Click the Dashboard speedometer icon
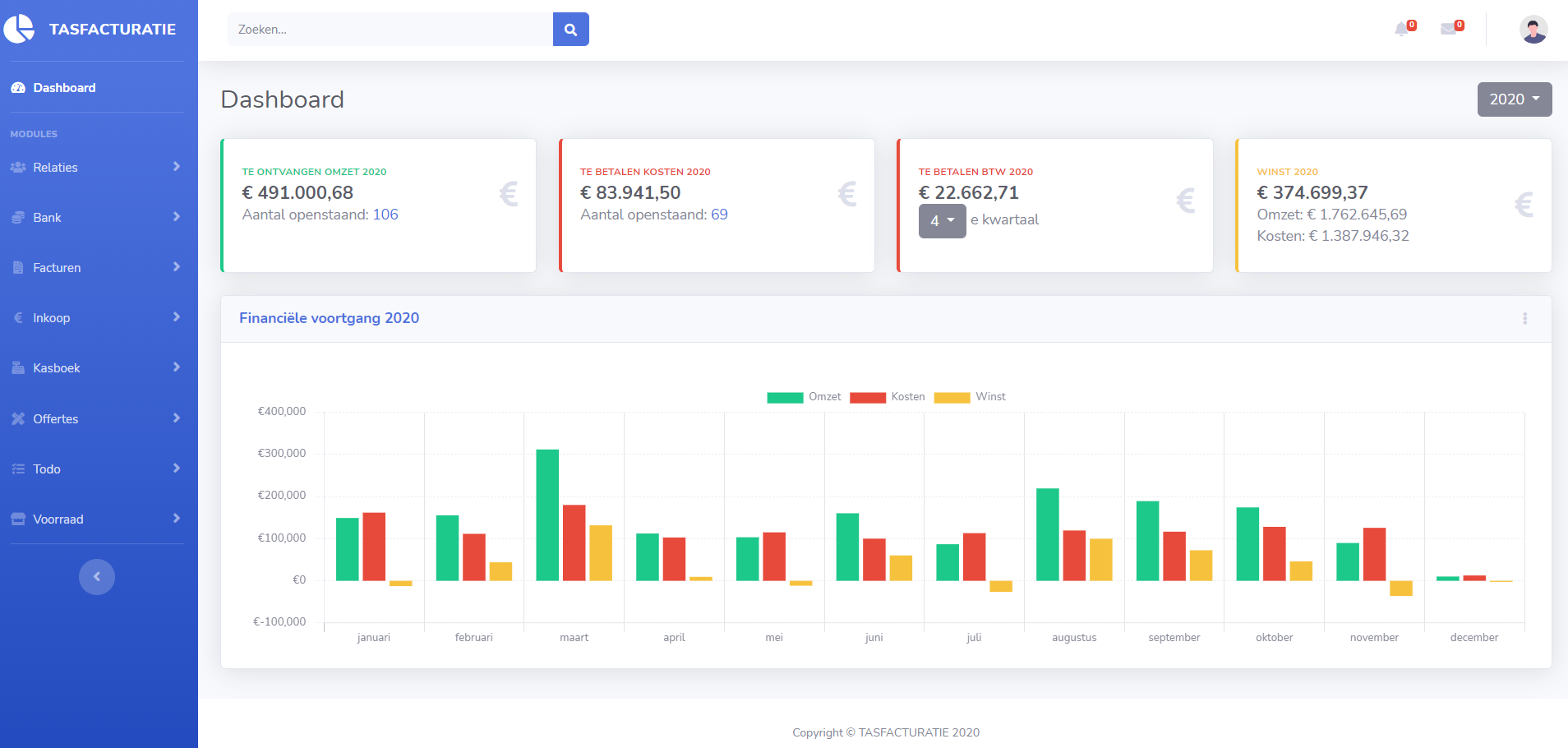Screen dimensions: 1568x748 18,88
